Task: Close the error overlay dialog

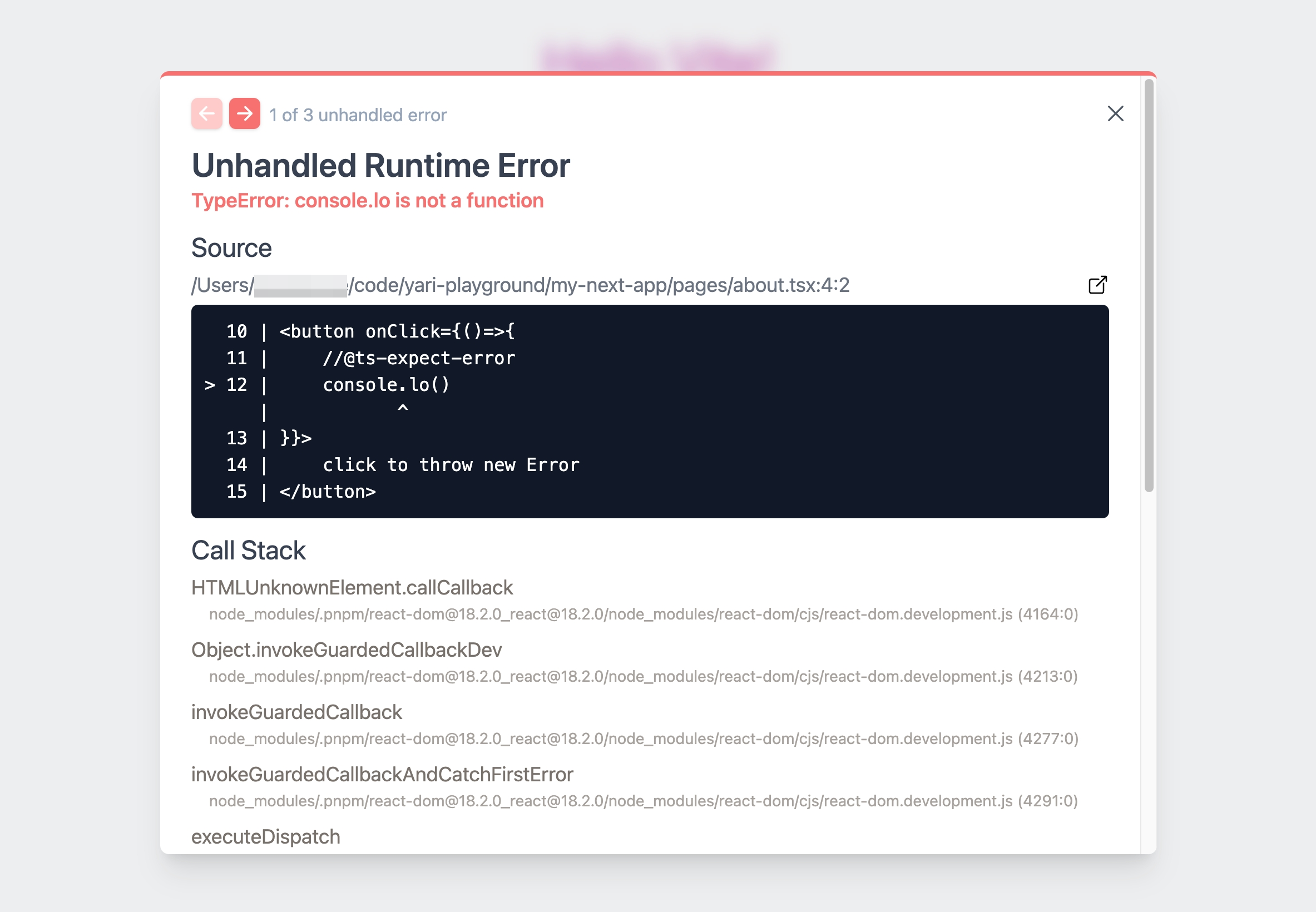Action: coord(1115,113)
